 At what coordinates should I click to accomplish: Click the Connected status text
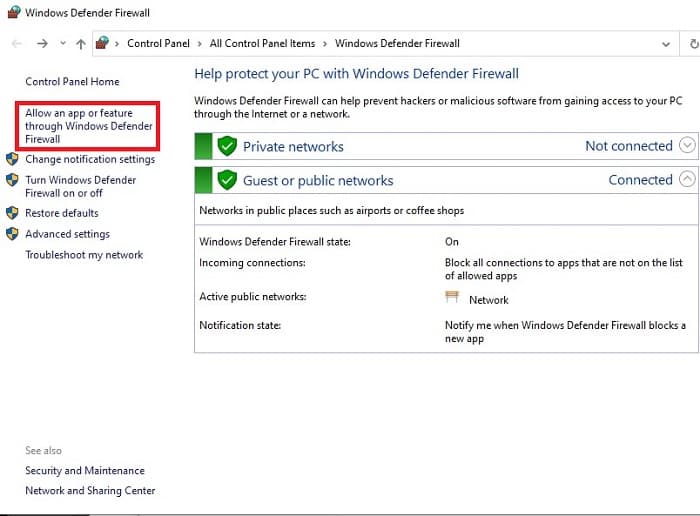click(640, 180)
